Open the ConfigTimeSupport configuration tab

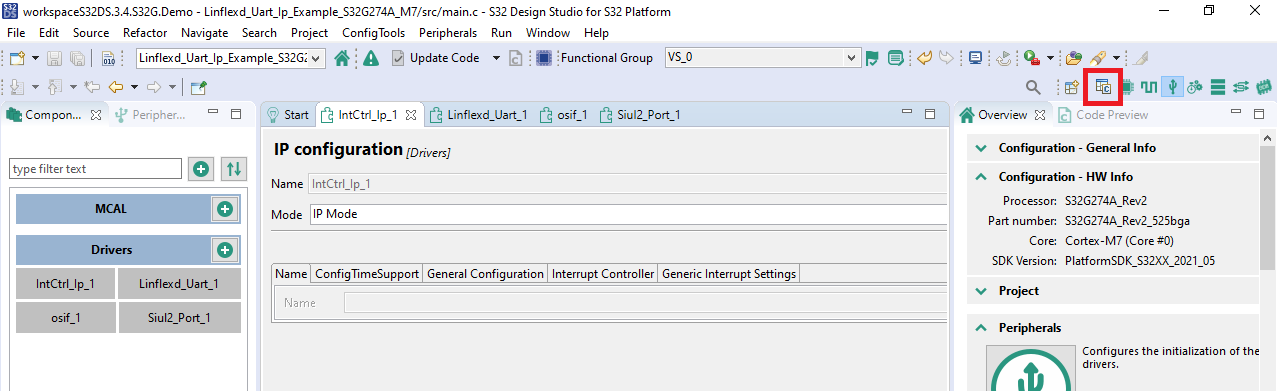[x=367, y=274]
